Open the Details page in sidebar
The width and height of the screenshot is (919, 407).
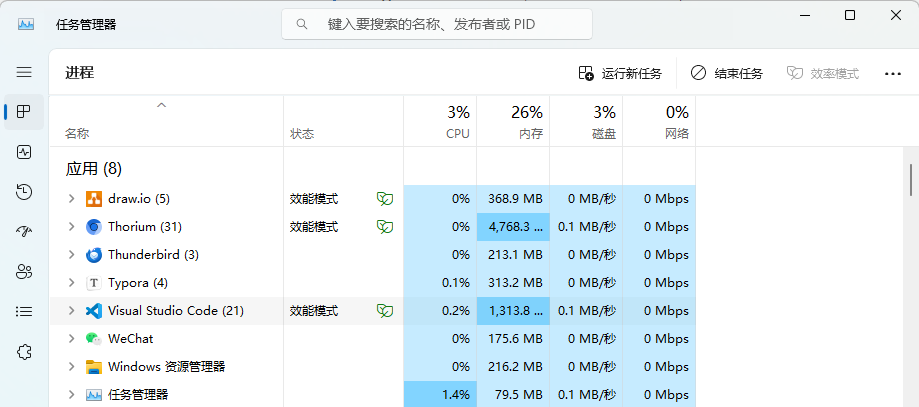click(x=24, y=312)
